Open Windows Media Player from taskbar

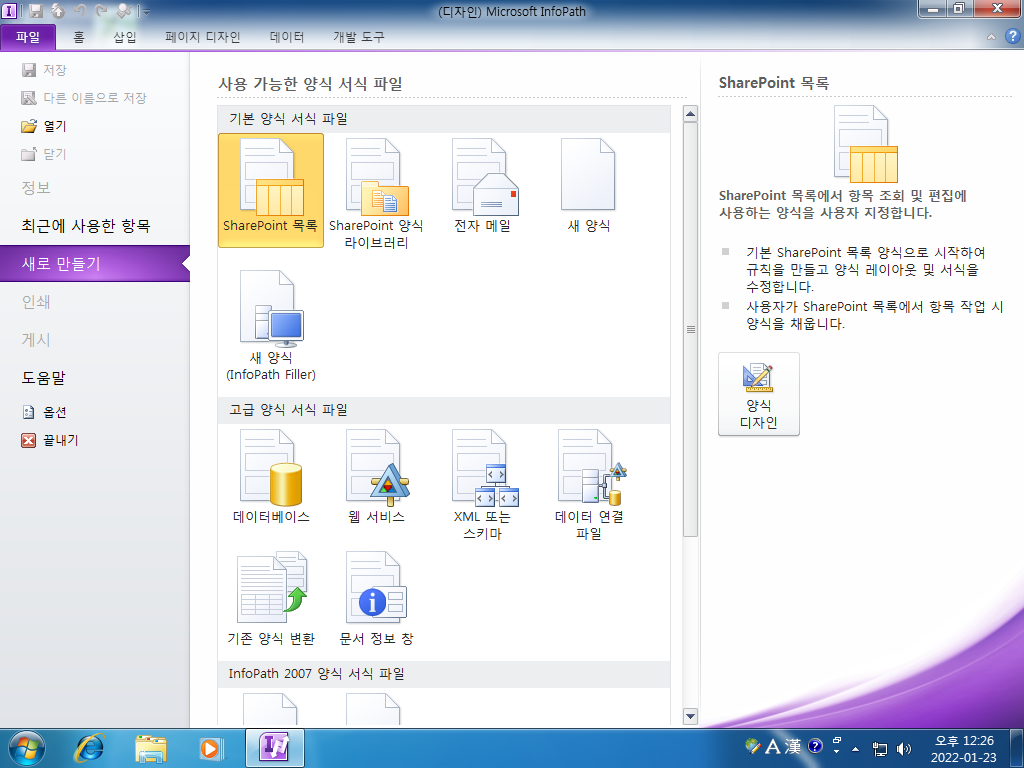(211, 748)
